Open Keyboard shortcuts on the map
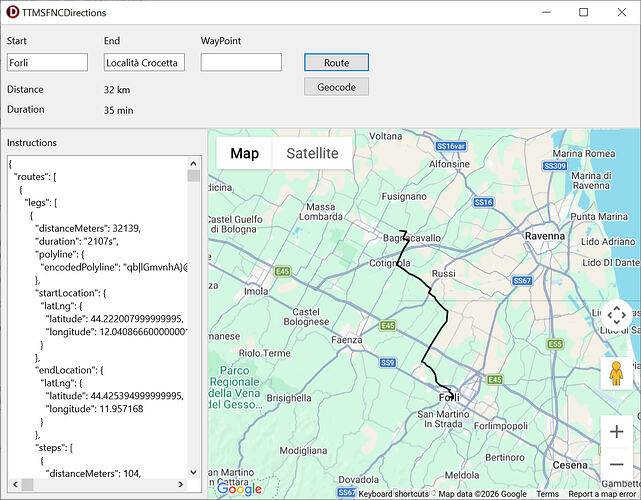 393,494
